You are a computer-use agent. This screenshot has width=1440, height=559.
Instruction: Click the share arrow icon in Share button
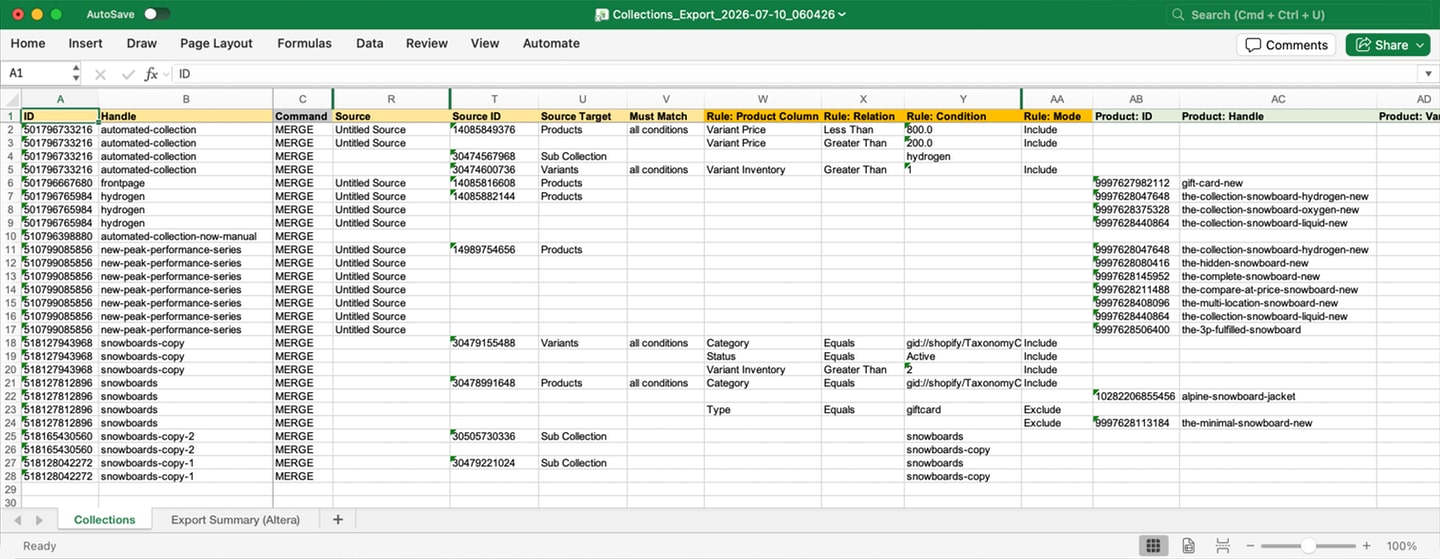1364,45
